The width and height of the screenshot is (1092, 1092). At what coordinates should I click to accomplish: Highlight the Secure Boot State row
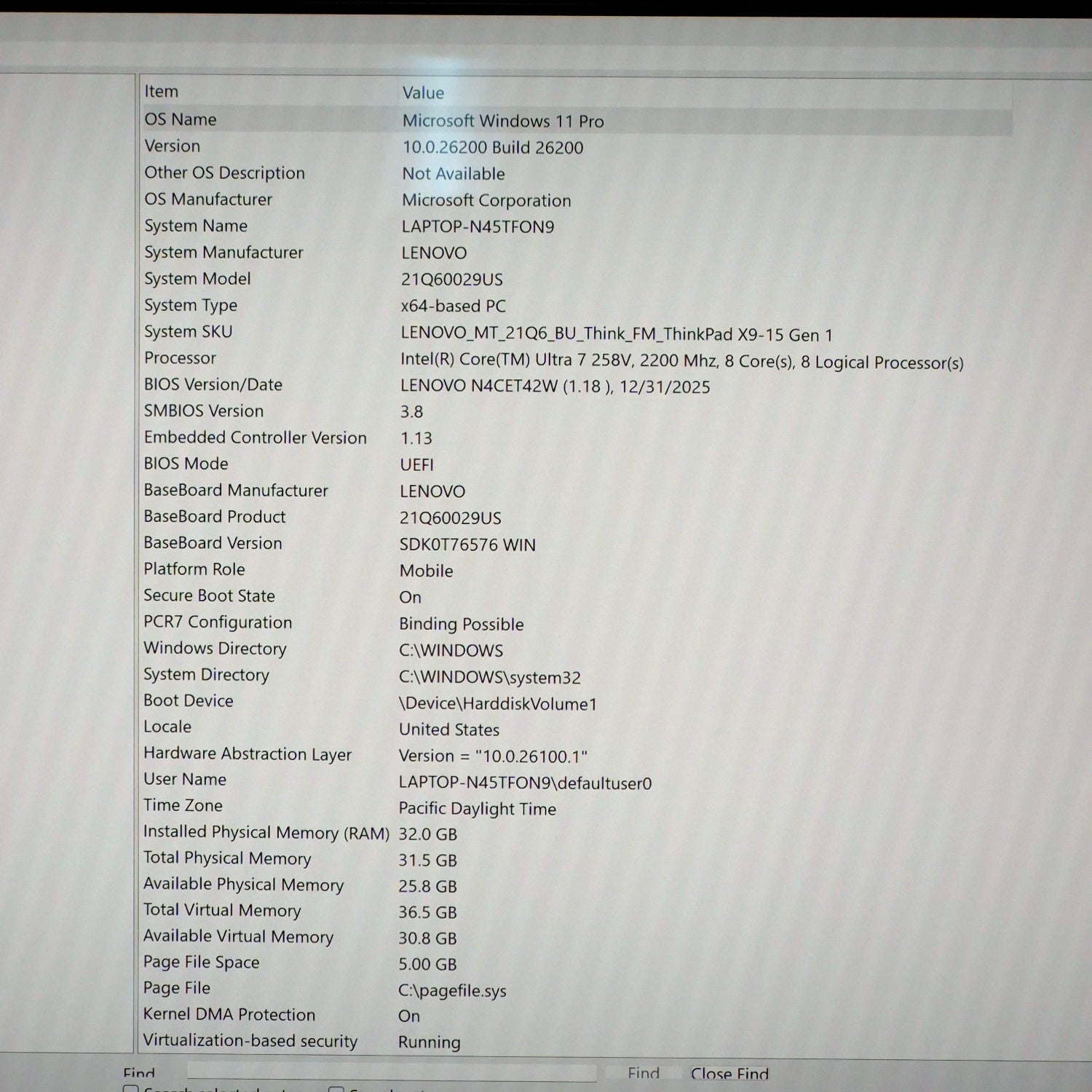tap(209, 596)
